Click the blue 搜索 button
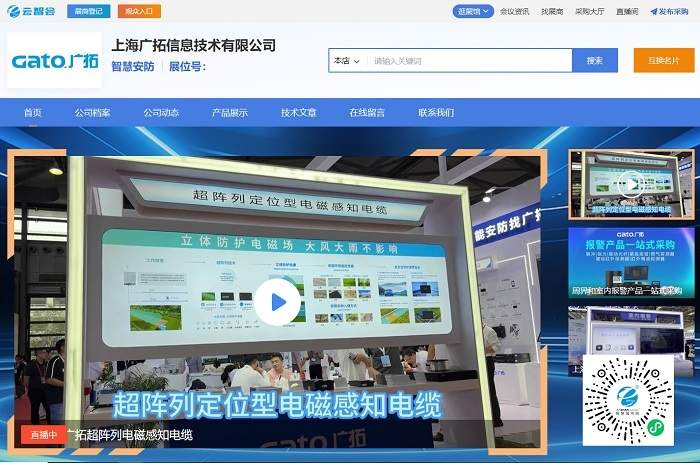Image resolution: width=700 pixels, height=463 pixels. click(x=595, y=60)
